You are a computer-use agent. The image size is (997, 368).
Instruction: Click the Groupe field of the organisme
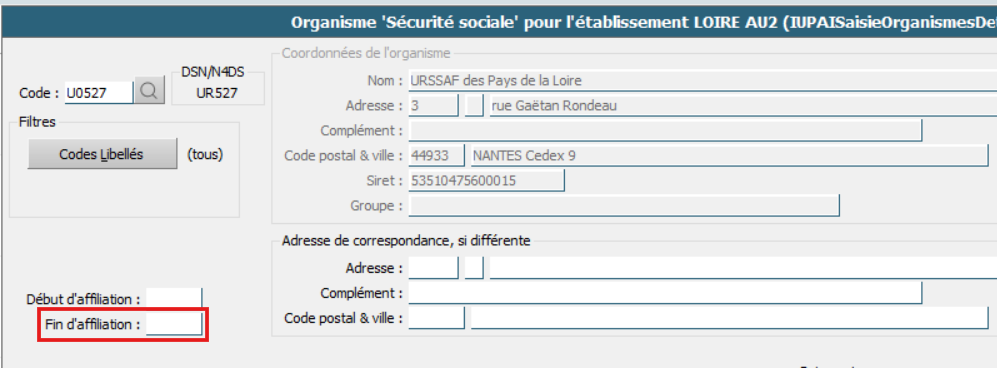pos(624,206)
